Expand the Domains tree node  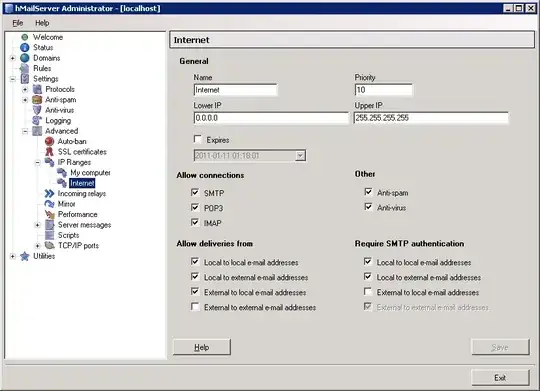(13, 58)
